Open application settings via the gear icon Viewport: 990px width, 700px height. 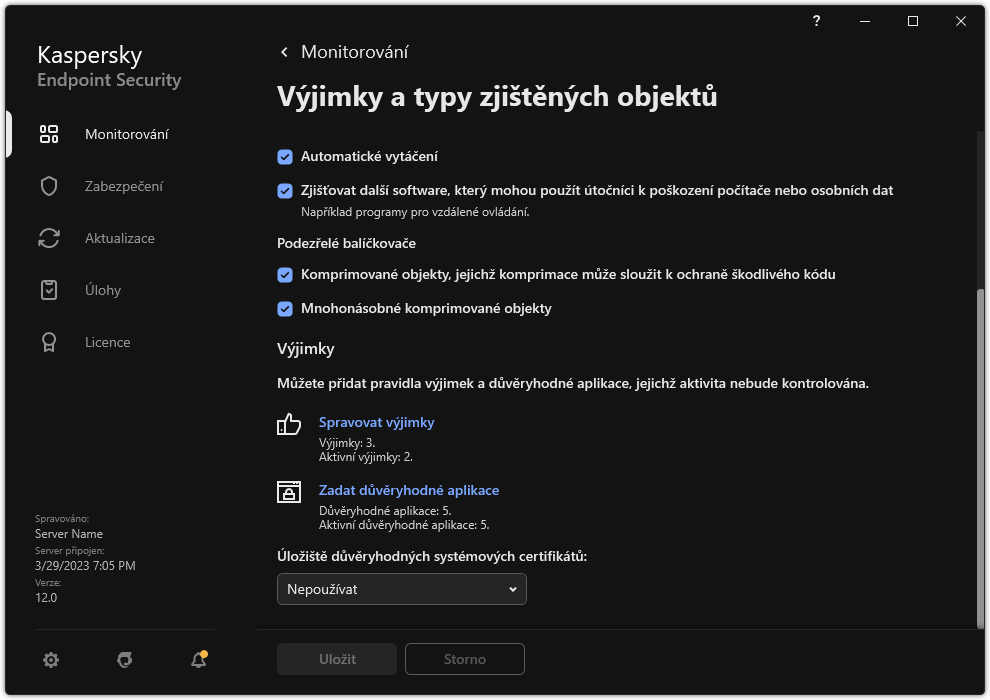coord(50,660)
